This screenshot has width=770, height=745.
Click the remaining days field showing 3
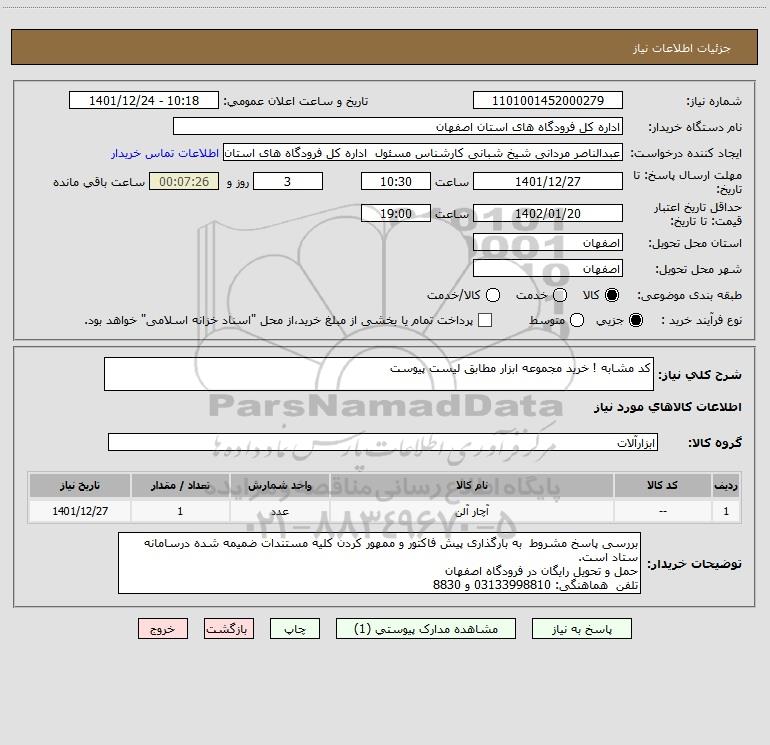tap(288, 181)
